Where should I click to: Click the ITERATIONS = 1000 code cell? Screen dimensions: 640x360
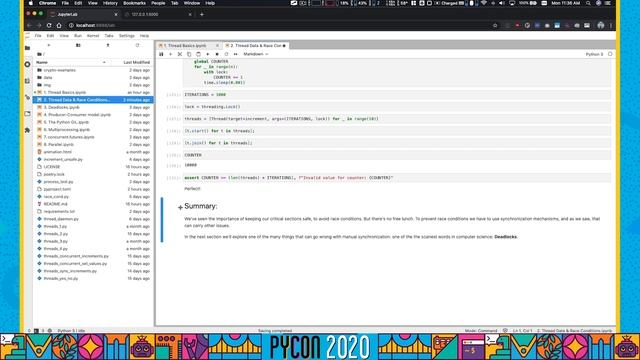pyautogui.click(x=397, y=95)
